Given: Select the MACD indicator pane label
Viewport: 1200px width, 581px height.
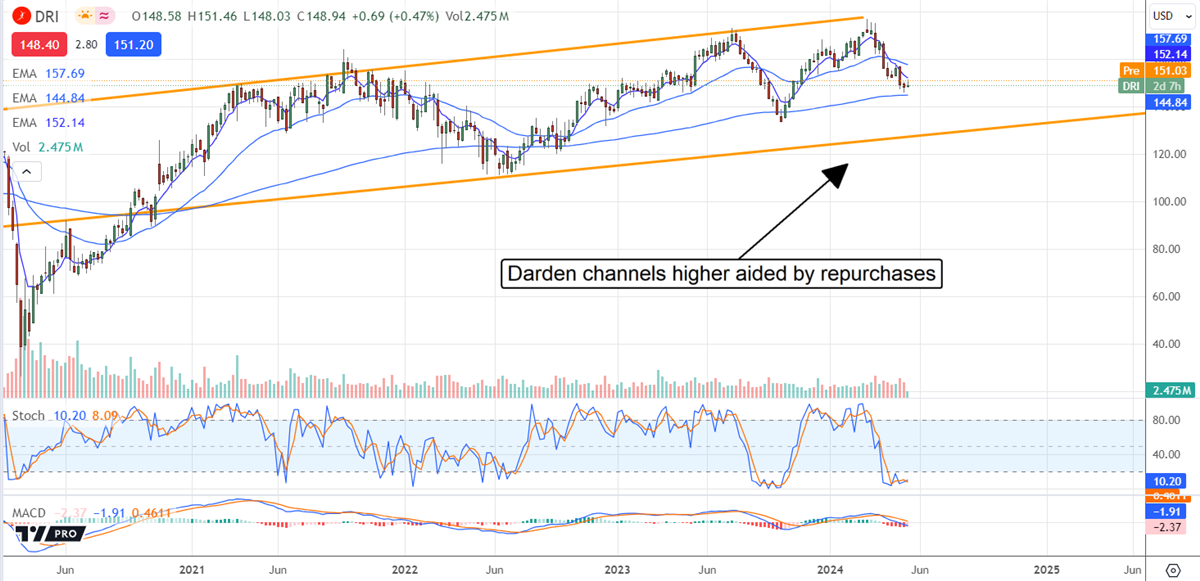Looking at the screenshot, I should [x=29, y=514].
